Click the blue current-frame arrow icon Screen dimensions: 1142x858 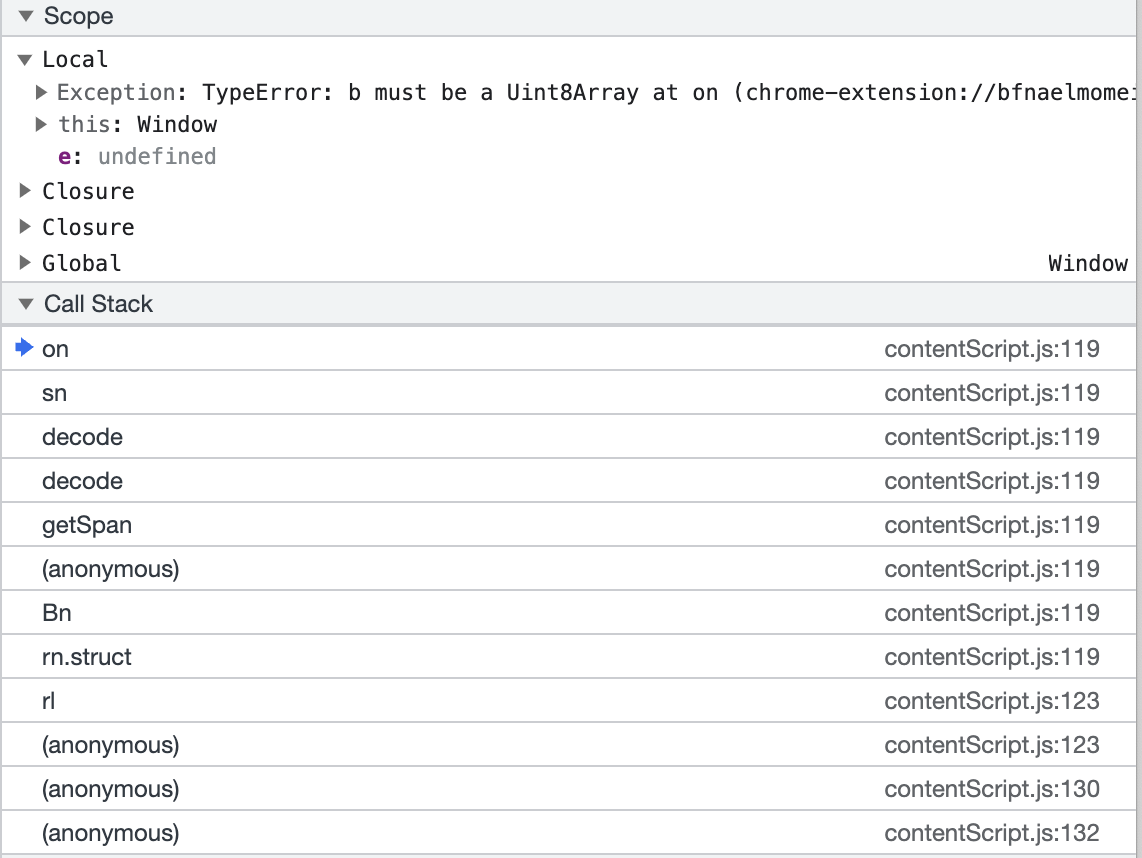(x=26, y=348)
